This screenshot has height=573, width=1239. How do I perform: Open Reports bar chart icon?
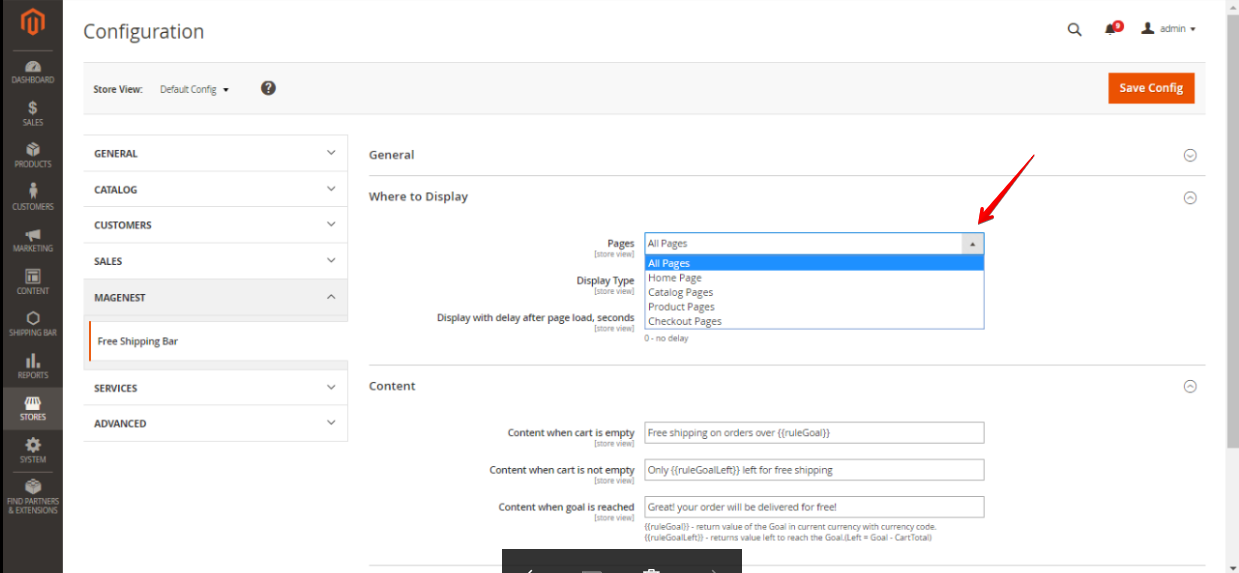[x=32, y=362]
